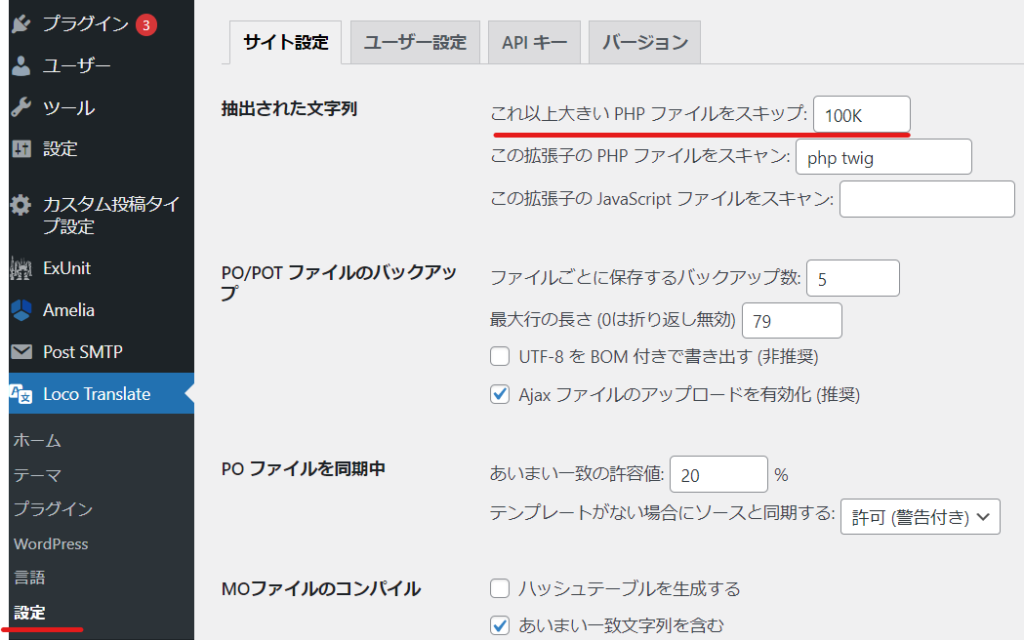Viewport: 1024px width, 640px height.
Task: Click the settings sliders icon in sidebar
Action: (x=21, y=149)
